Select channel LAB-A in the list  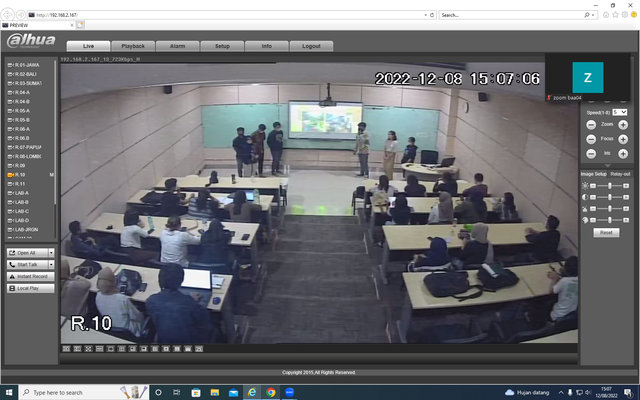[22, 193]
